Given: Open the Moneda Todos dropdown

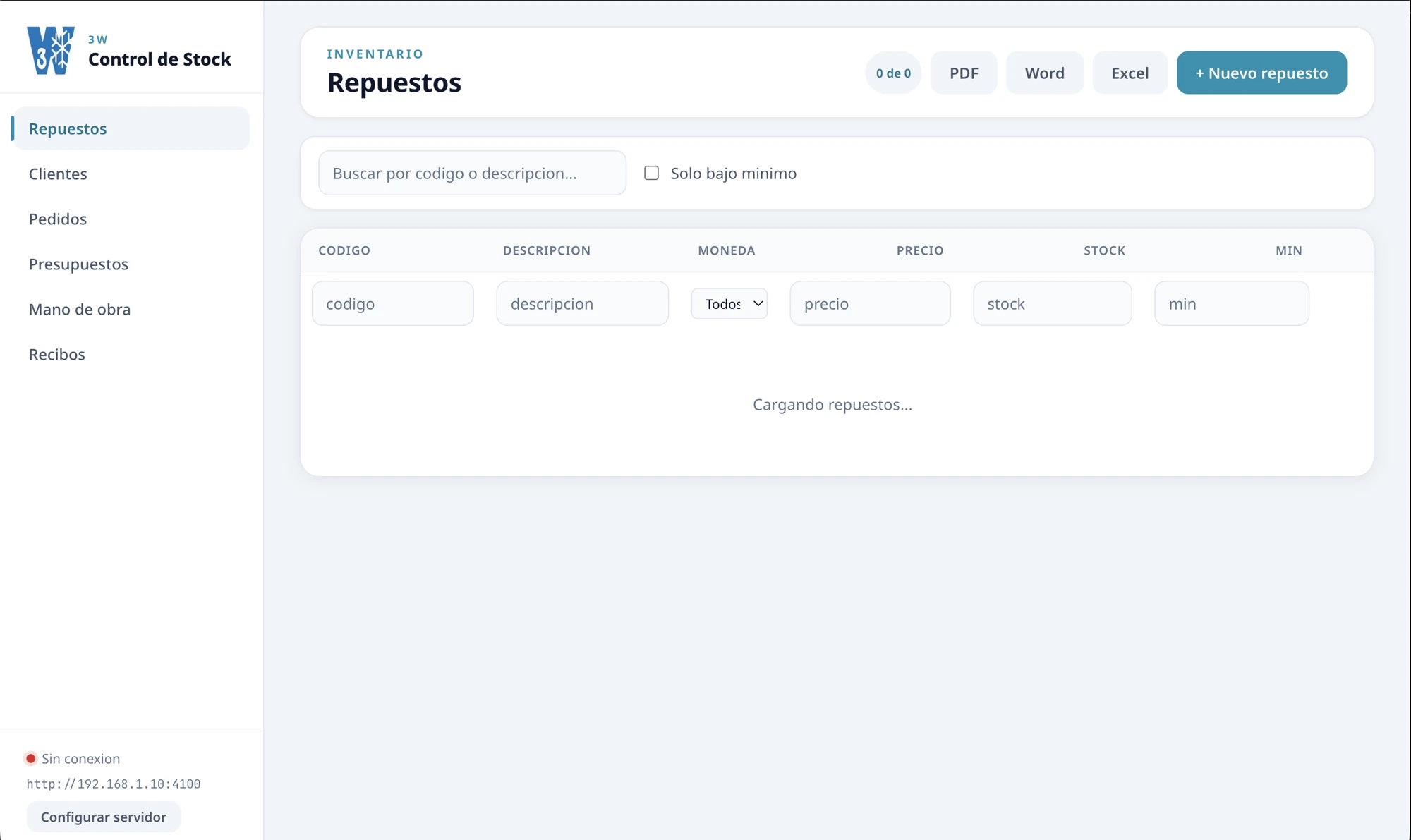Looking at the screenshot, I should [729, 303].
